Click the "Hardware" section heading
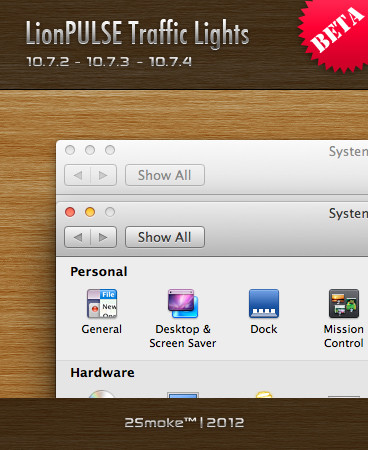 pyautogui.click(x=102, y=373)
